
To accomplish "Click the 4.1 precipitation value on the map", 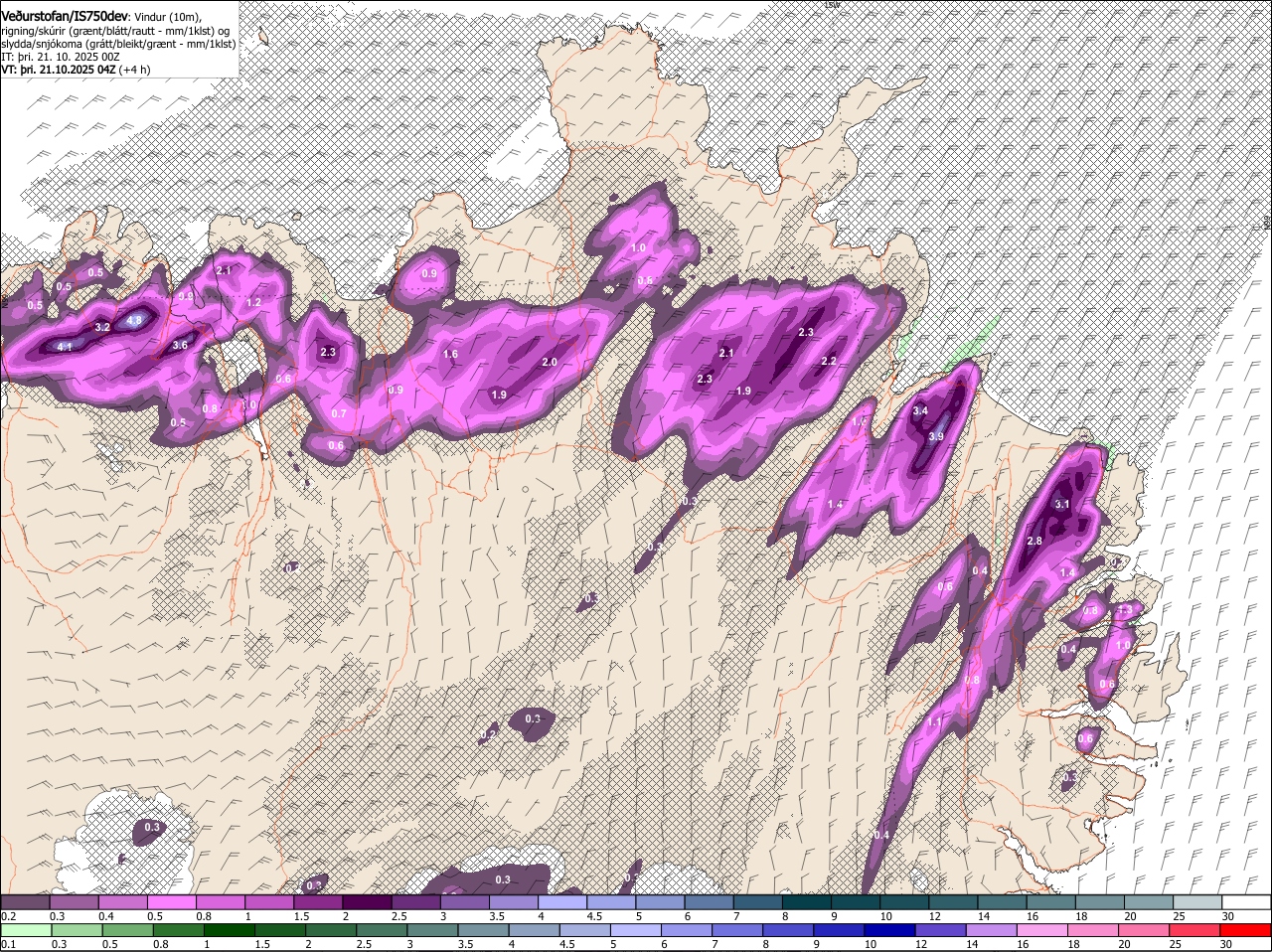I will pos(66,347).
